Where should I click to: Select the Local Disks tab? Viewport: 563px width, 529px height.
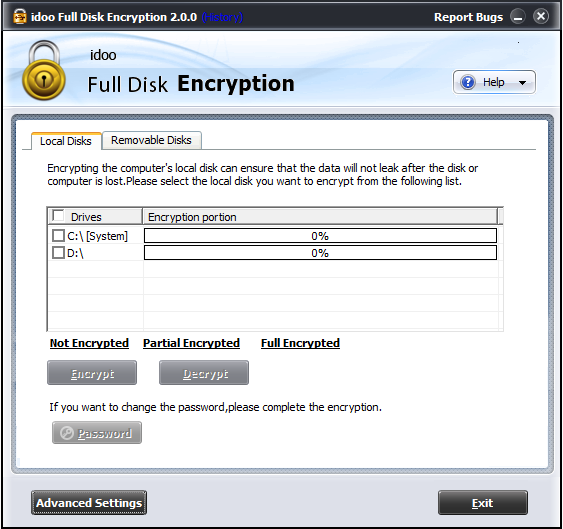tap(66, 141)
